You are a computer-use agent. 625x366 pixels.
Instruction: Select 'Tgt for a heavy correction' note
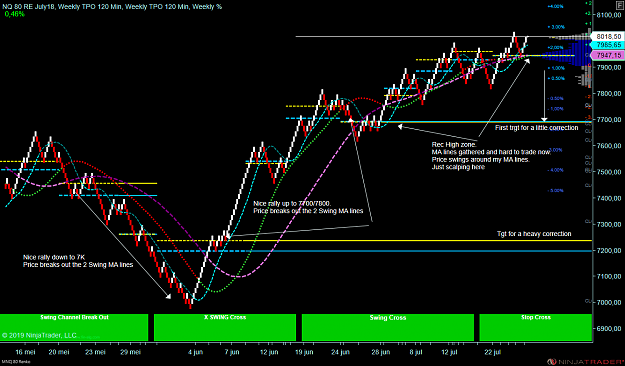click(x=534, y=234)
